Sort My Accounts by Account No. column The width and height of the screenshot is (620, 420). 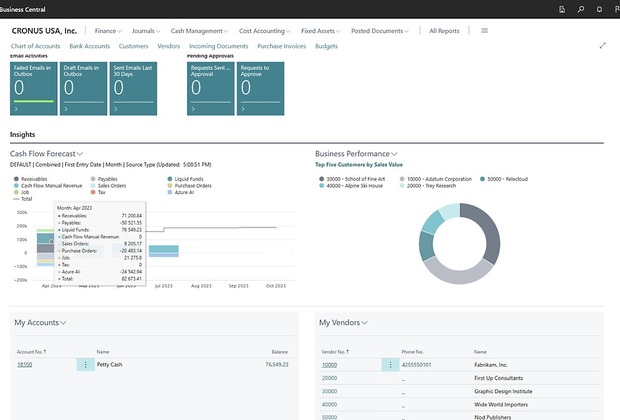click(31, 352)
